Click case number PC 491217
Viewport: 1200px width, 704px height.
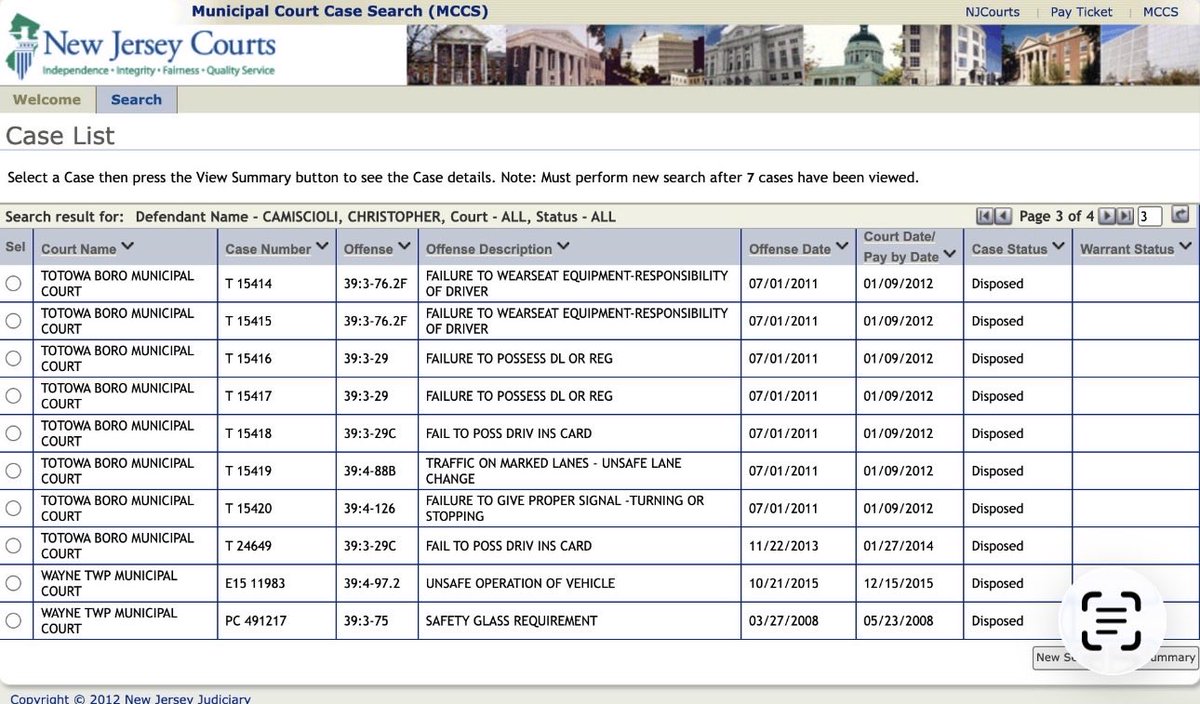tap(256, 621)
